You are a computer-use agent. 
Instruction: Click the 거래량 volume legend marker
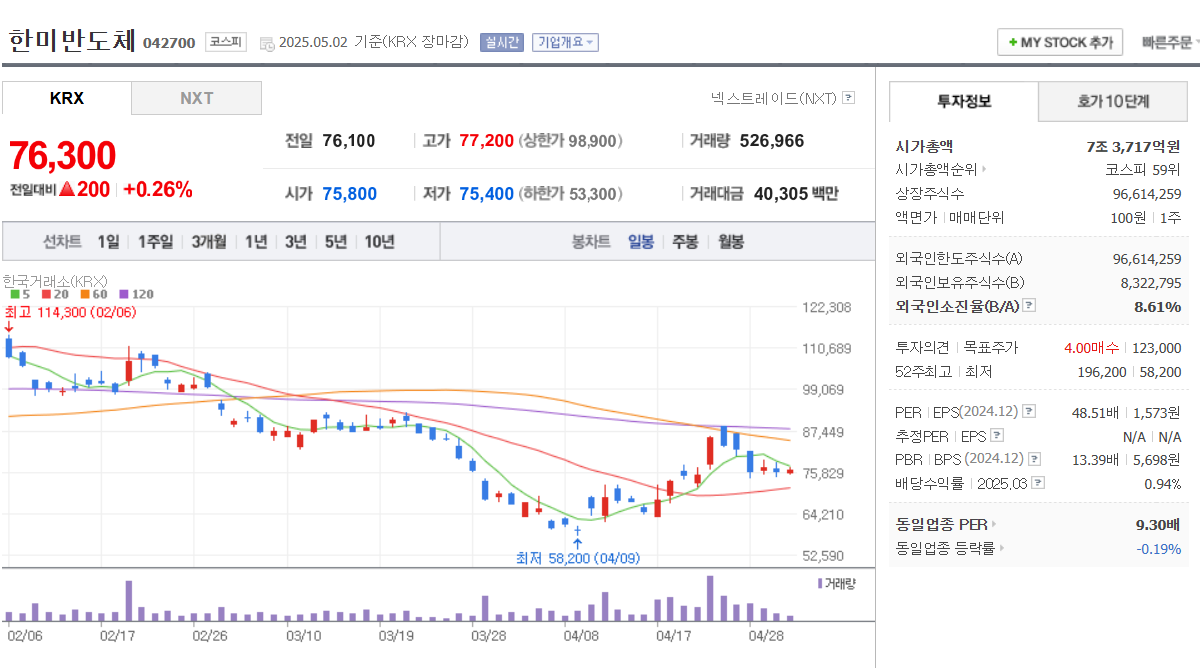pos(820,582)
